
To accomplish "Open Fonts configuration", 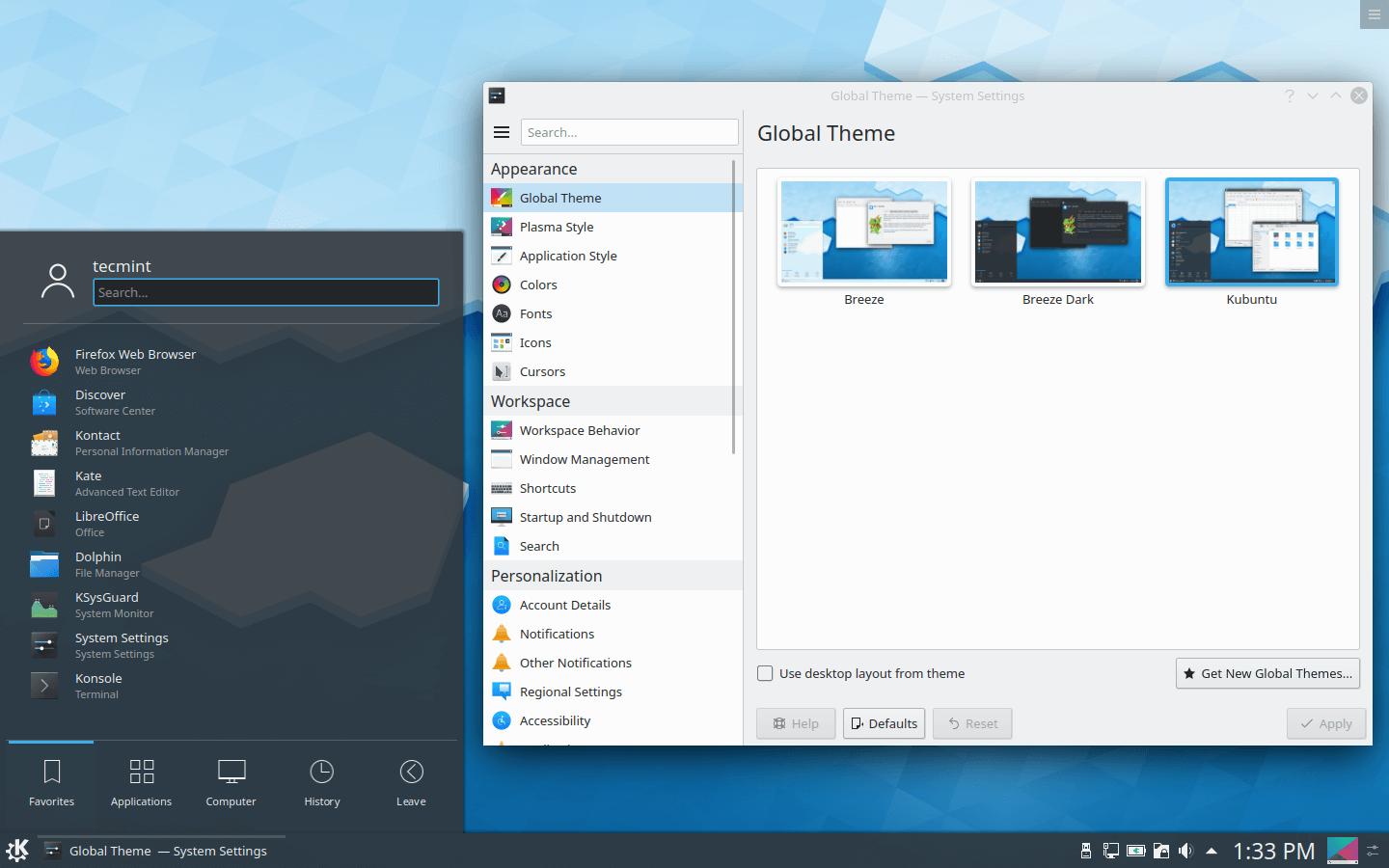I will click(536, 313).
